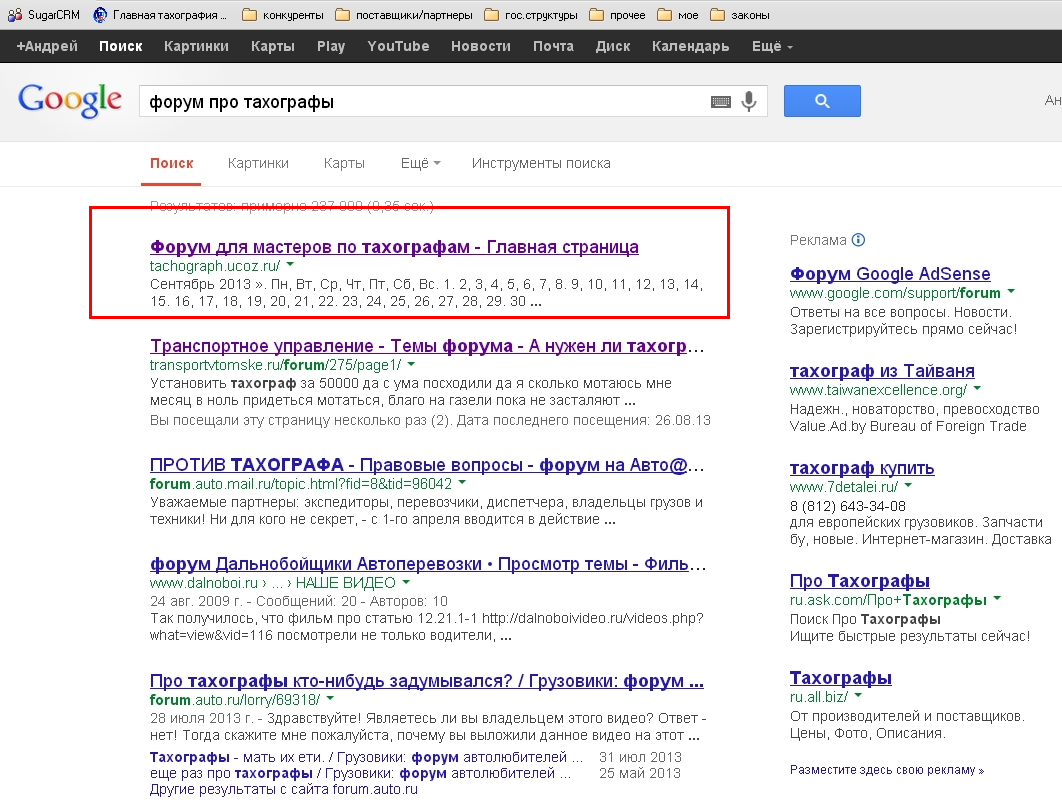
Task: Expand arrow next to forum.auto.mail.ru URL
Action: point(462,483)
